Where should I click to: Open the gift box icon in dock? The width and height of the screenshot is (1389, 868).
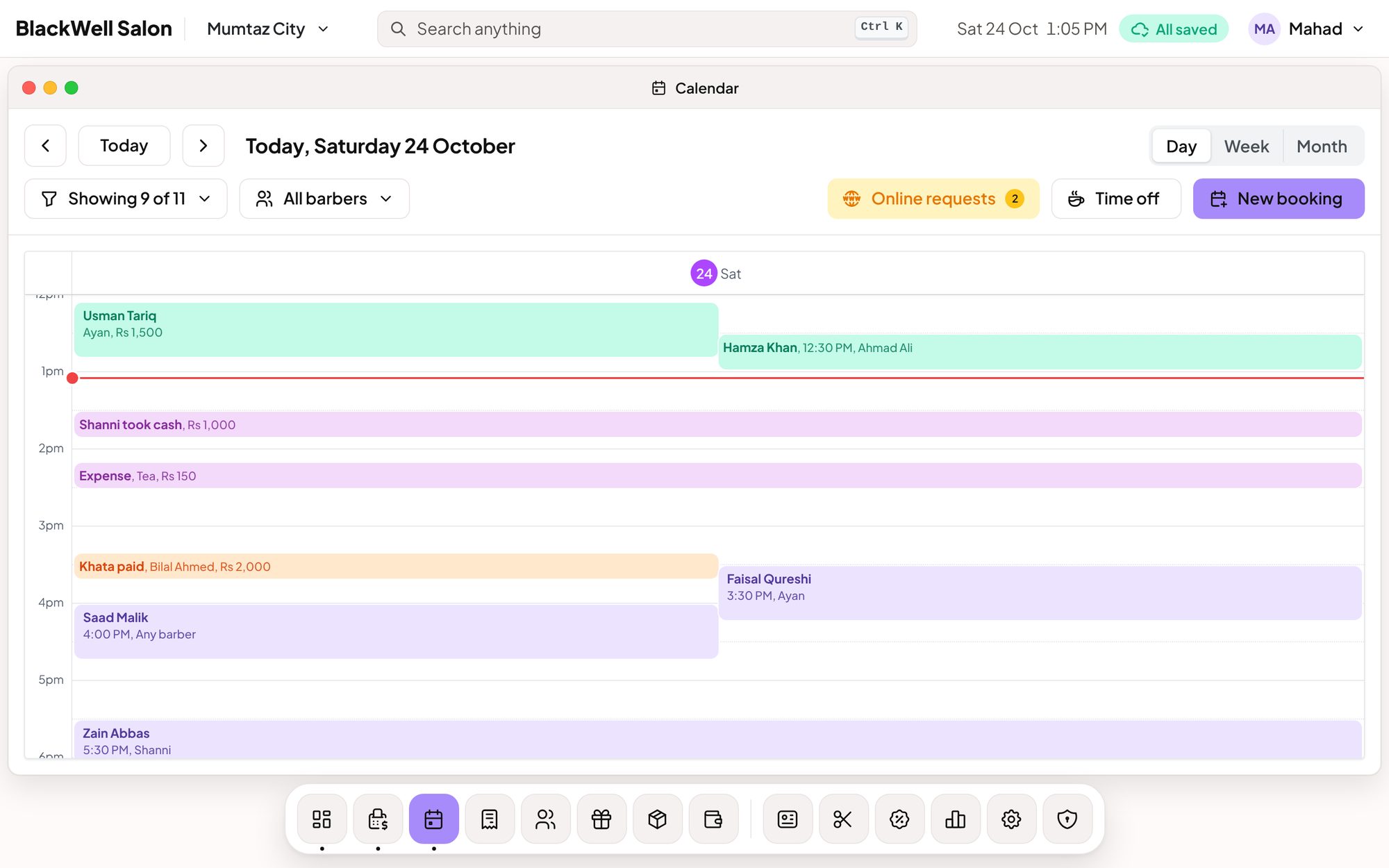pyautogui.click(x=601, y=819)
